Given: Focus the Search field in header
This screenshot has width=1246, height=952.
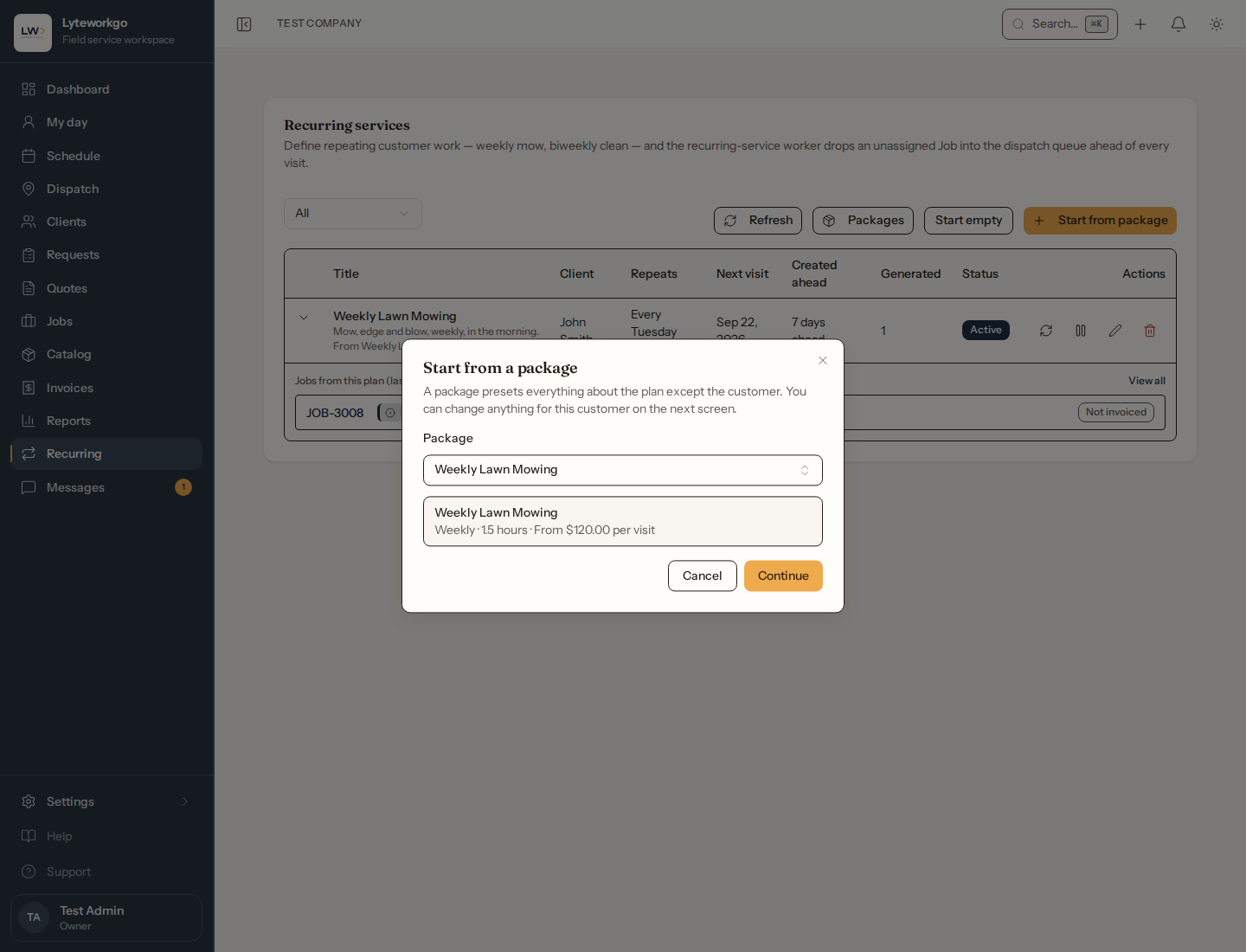Looking at the screenshot, I should pyautogui.click(x=1060, y=24).
